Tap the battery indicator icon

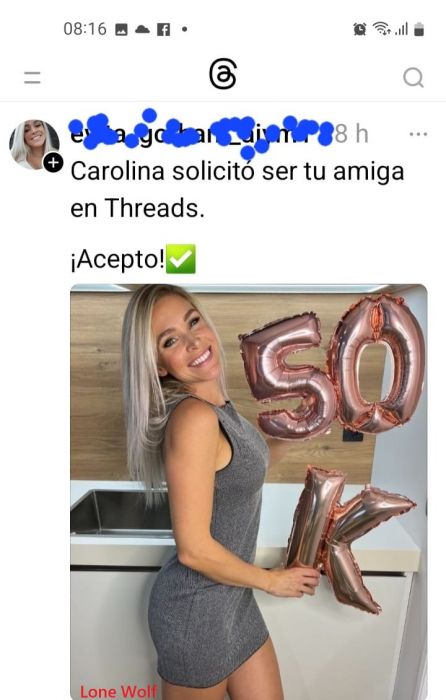tap(419, 29)
